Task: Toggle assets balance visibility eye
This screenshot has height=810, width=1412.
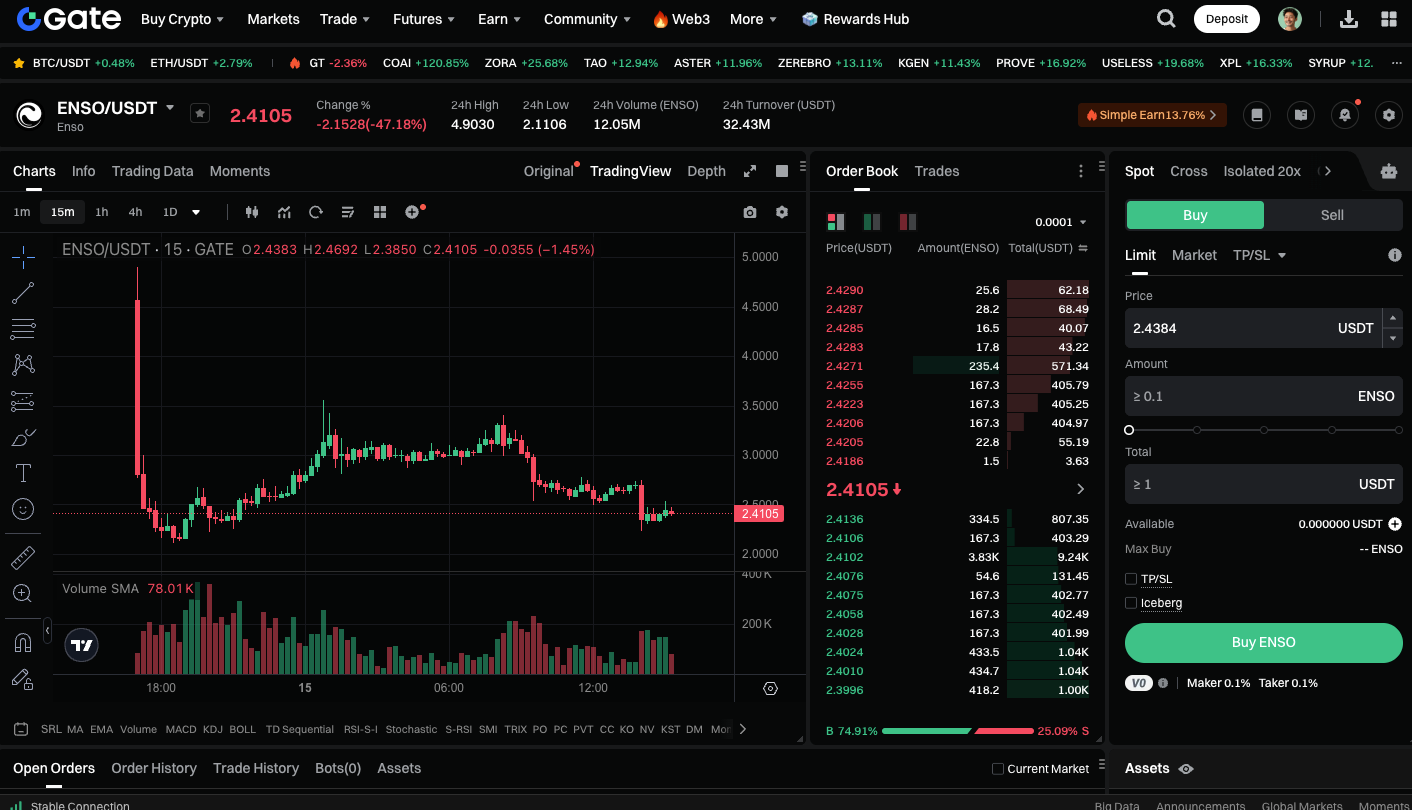Action: click(x=1186, y=769)
